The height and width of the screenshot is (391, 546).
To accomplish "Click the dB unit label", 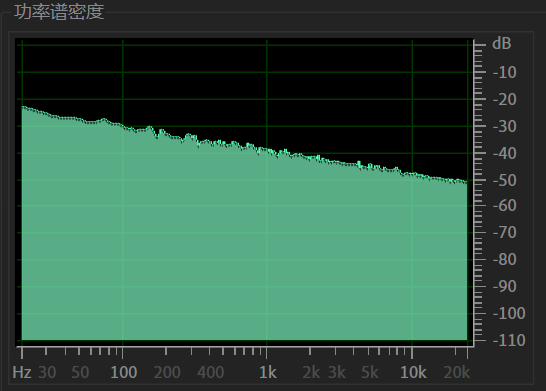I will tap(501, 44).
